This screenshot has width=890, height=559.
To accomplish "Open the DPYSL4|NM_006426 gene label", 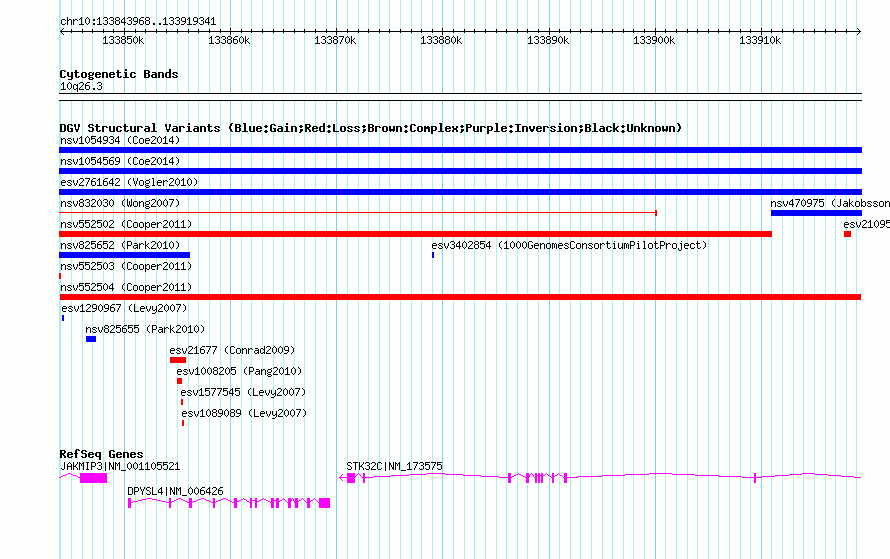I will pos(175,491).
